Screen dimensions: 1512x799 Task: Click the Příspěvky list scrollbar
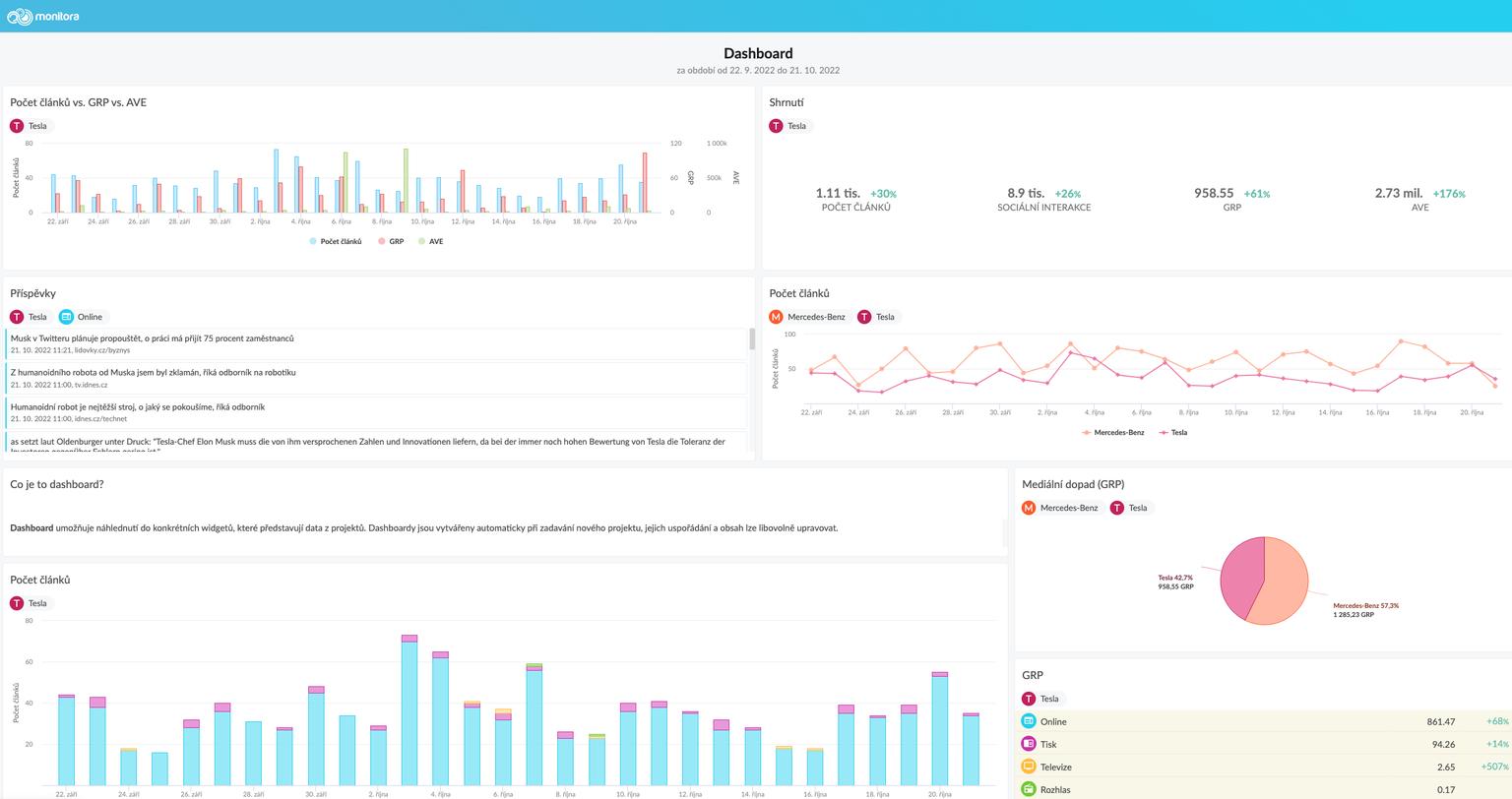pyautogui.click(x=752, y=339)
